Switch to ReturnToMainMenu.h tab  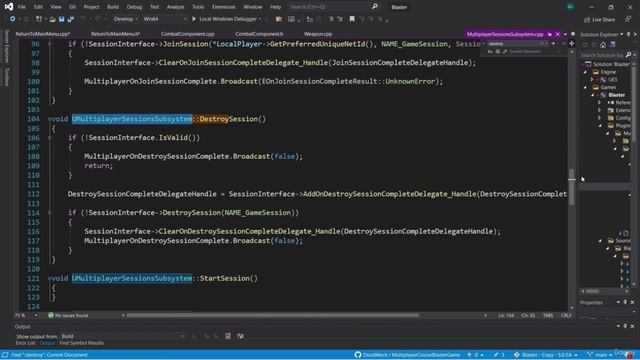pyautogui.click(x=115, y=34)
